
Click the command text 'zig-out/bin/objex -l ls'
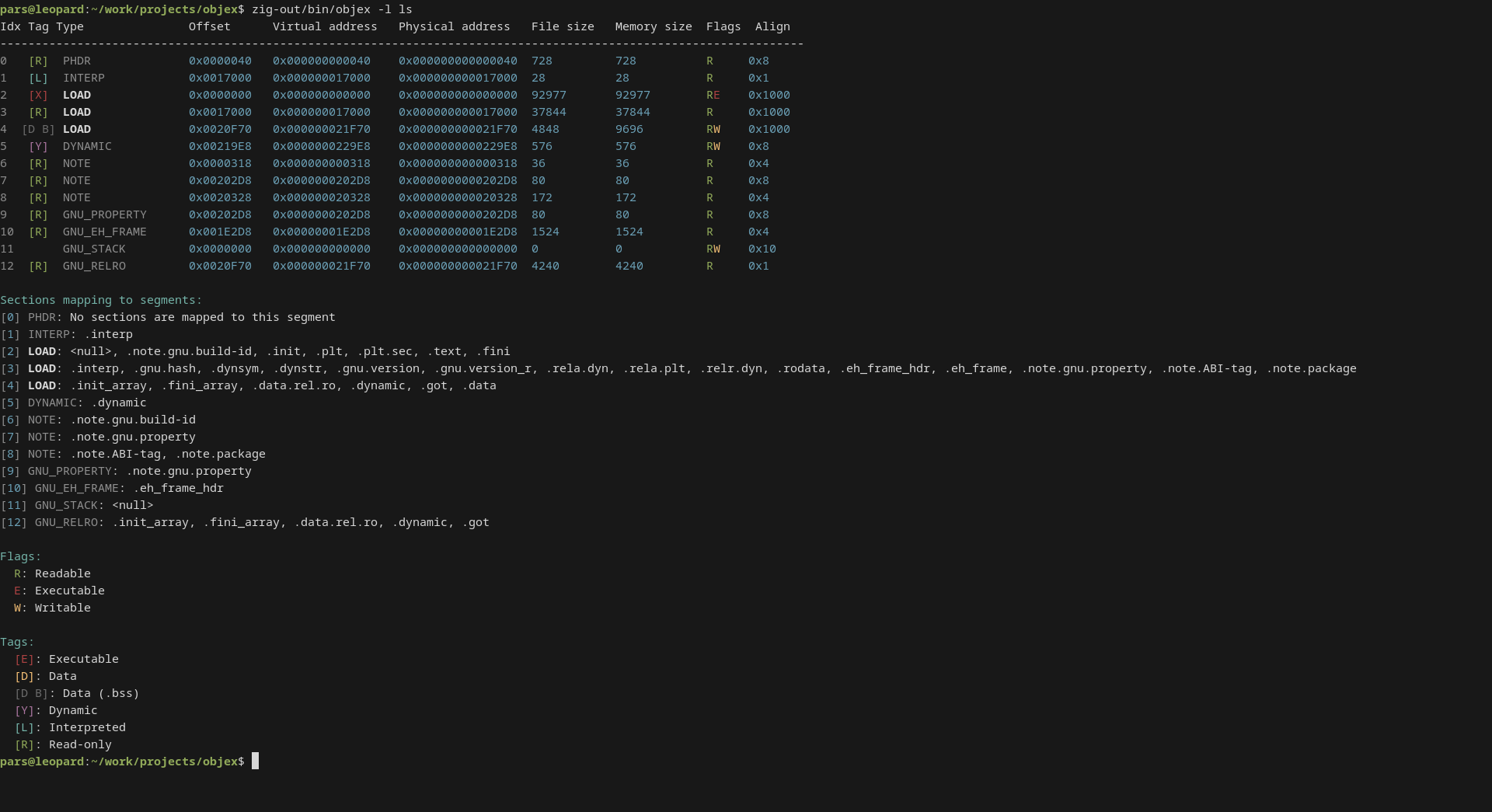[332, 9]
